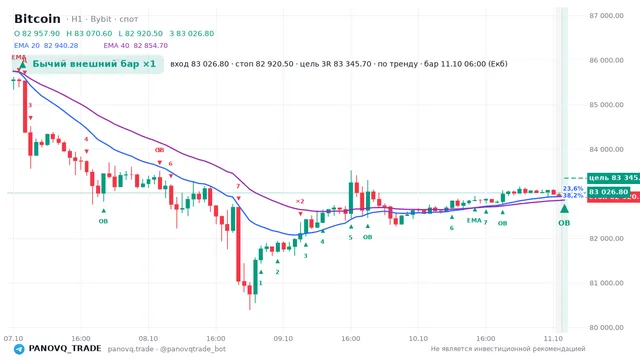The width and height of the screenshot is (640, 360).
Task: Click the close value 'З 83 026.80'
Action: click(x=191, y=33)
